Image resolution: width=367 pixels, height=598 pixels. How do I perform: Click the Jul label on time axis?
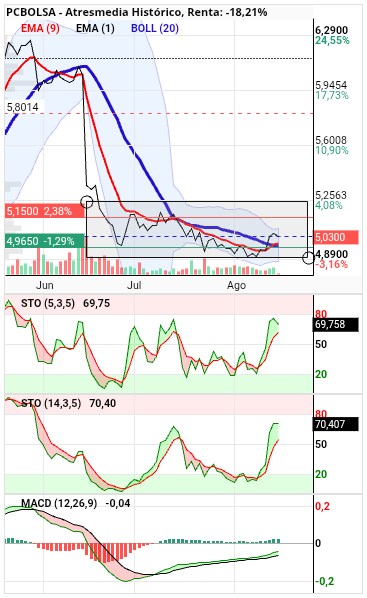(134, 285)
